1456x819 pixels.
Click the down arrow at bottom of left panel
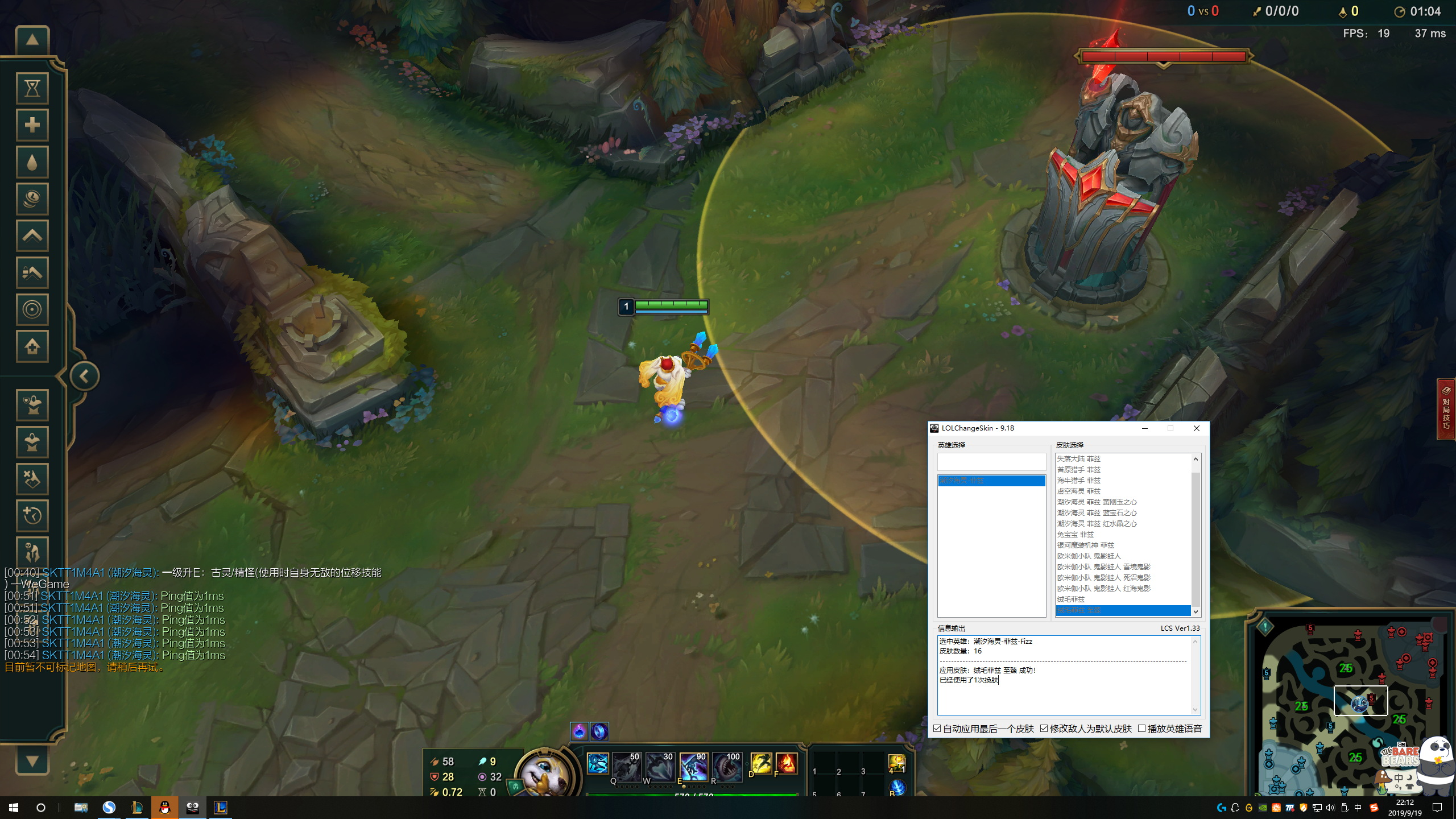32,761
